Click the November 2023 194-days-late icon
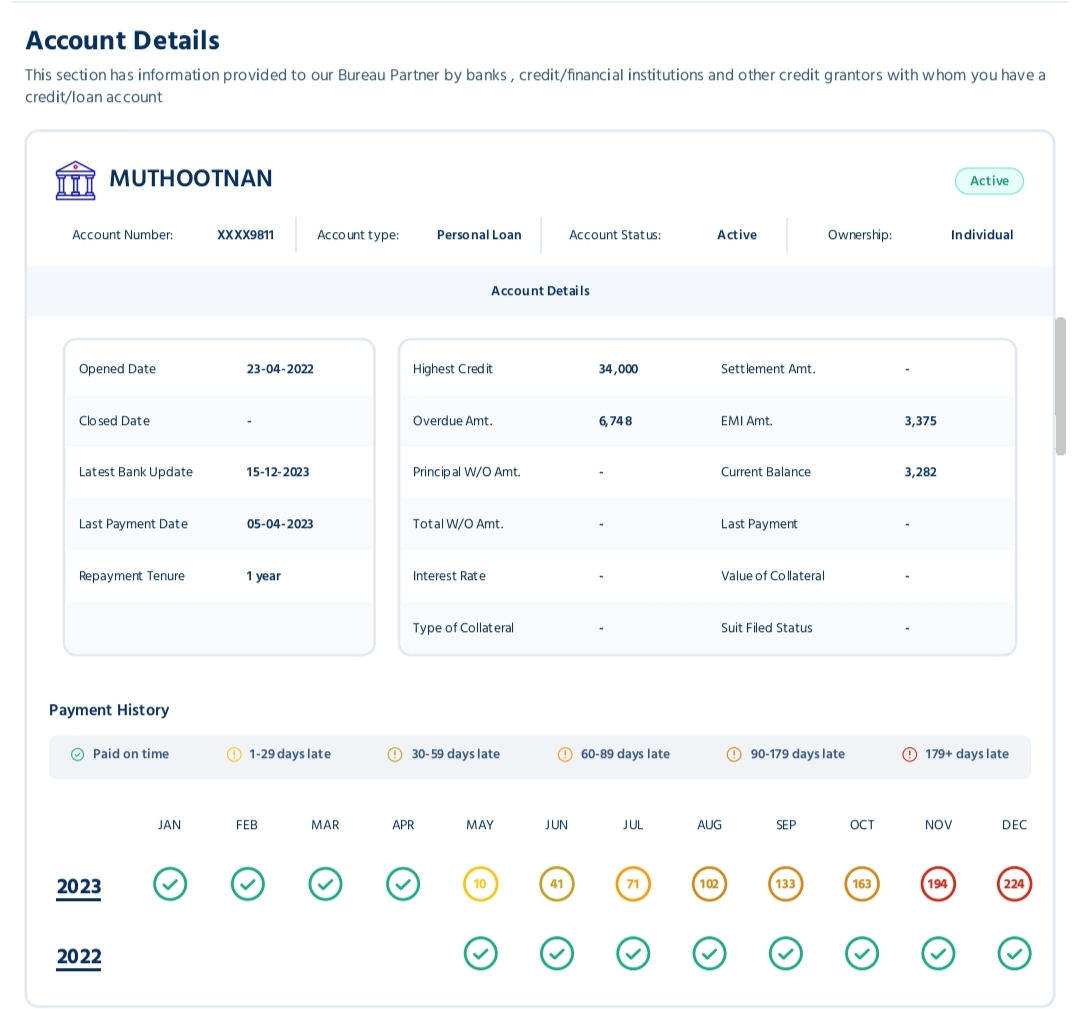This screenshot has width=1074, height=1009. [x=938, y=884]
